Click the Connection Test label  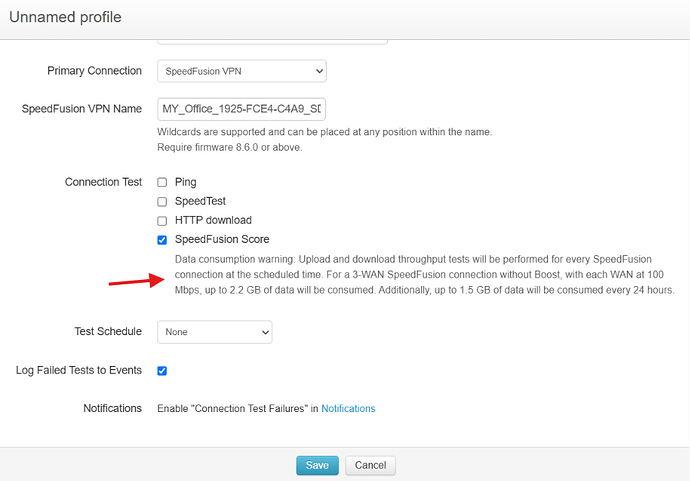click(x=103, y=182)
